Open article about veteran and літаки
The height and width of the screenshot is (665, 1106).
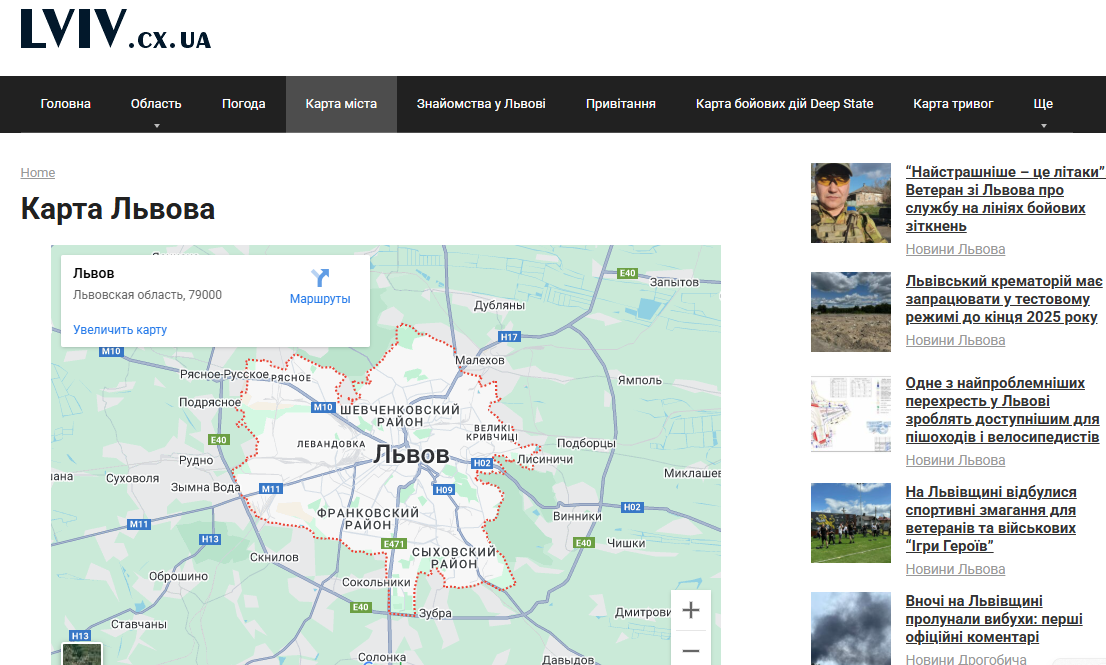(x=1004, y=199)
